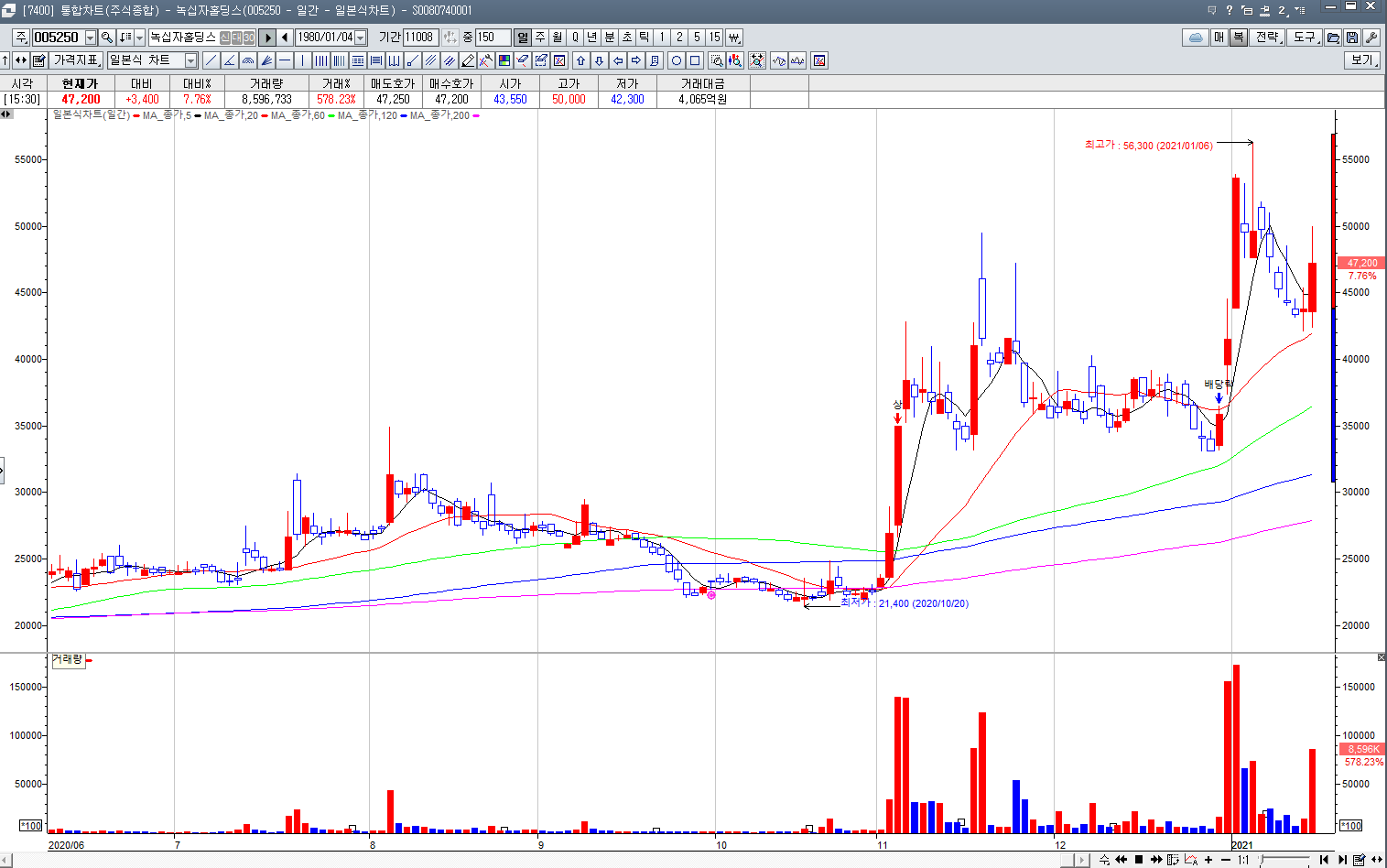The image size is (1387, 868).
Task: Click the zoom in plus button
Action: [1208, 860]
